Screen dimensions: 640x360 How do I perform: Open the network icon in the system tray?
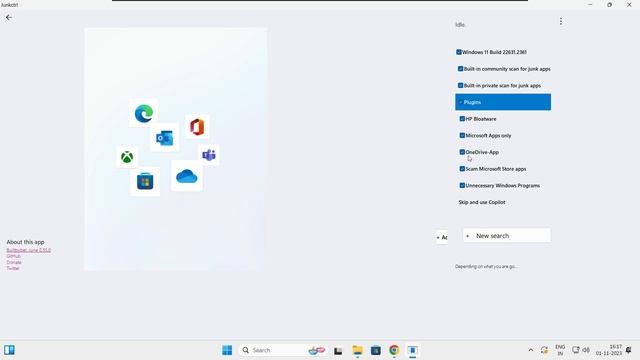point(576,350)
